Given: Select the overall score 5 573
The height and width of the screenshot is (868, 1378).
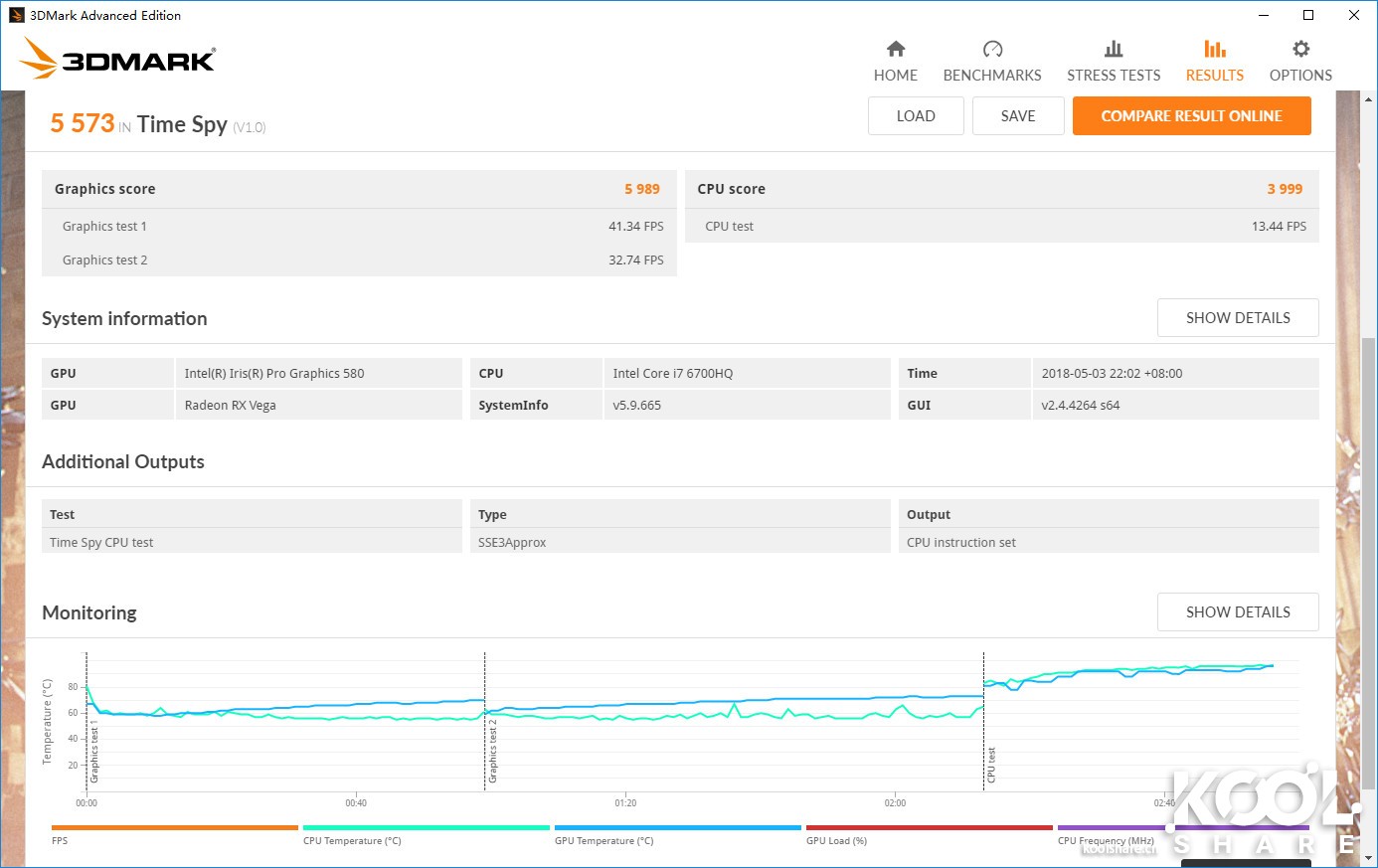Looking at the screenshot, I should (83, 123).
